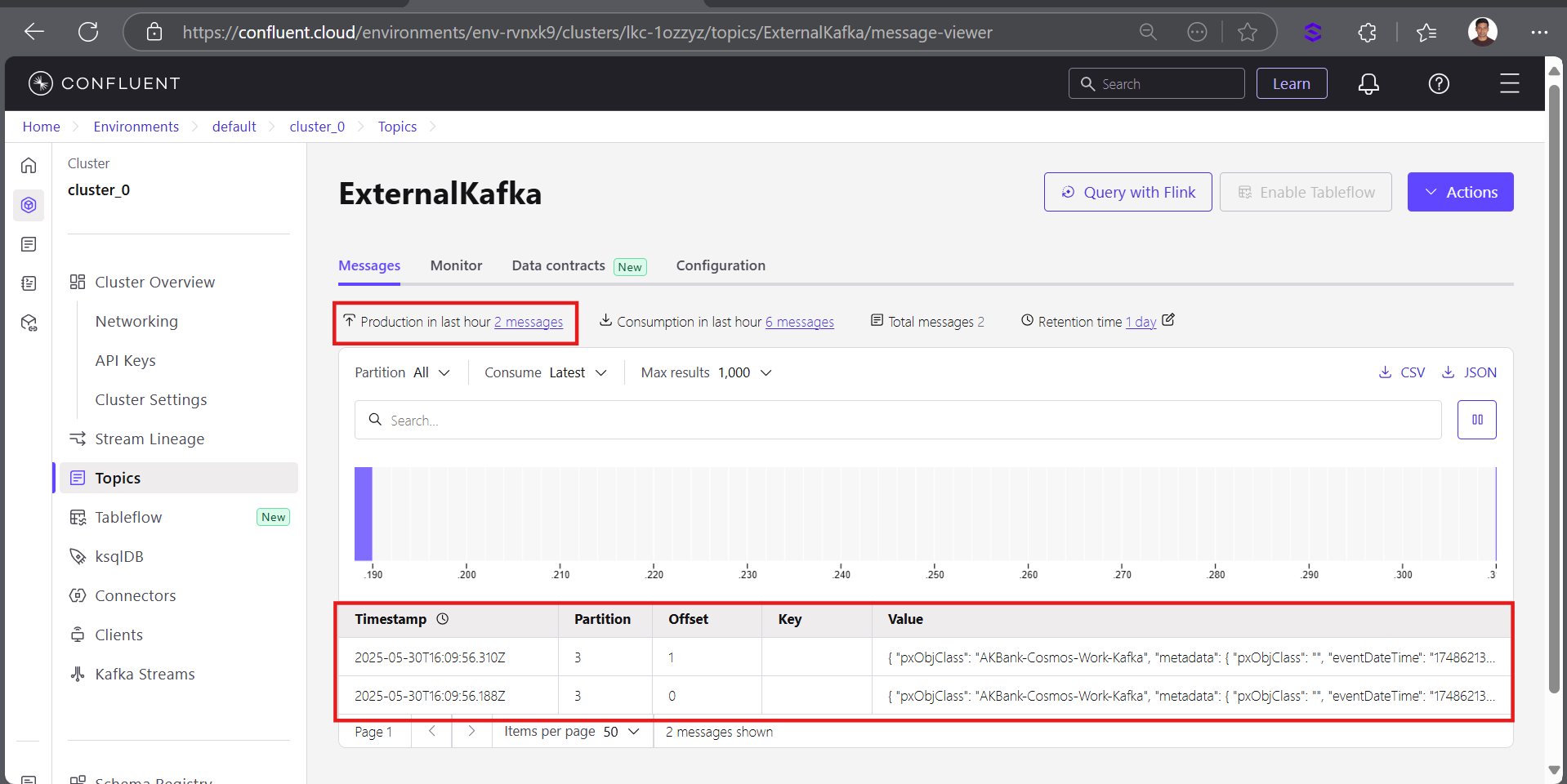Click the page vertical scrollbar
Viewport: 1567px width, 784px height.
[1554, 388]
